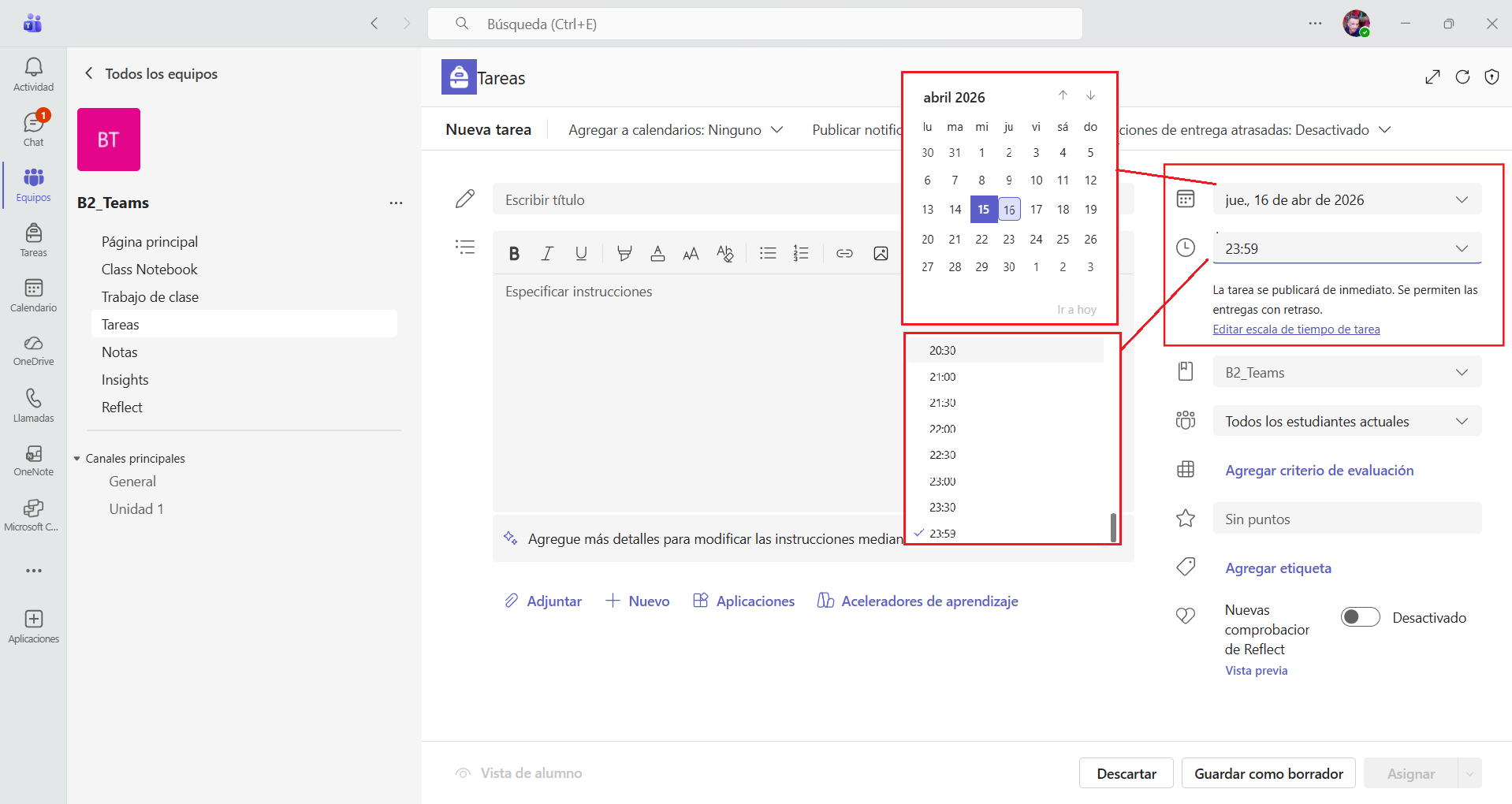Click the Escribir título field
Screen dimensions: 1512x804
pyautogui.click(x=698, y=199)
